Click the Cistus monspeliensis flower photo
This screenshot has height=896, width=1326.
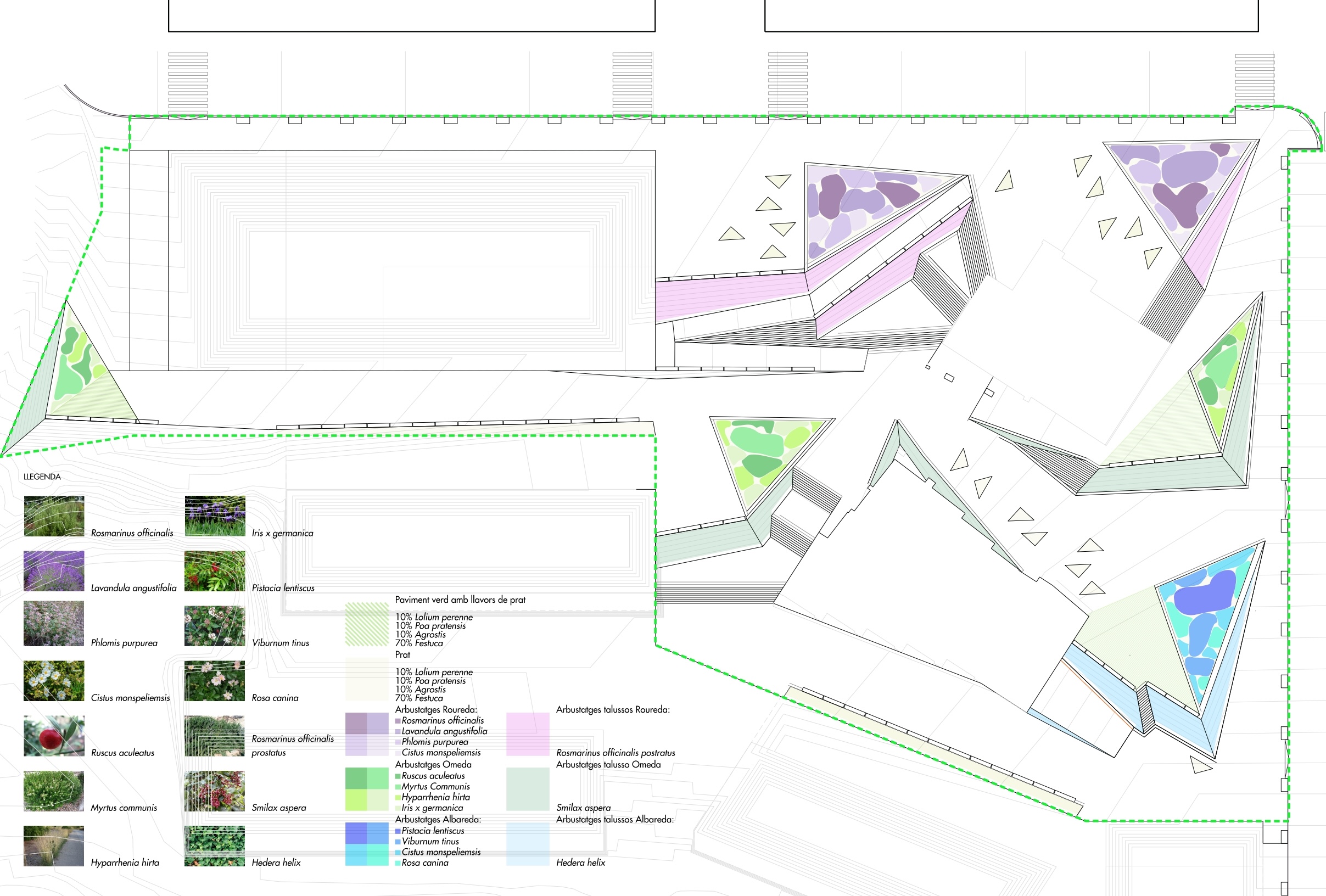click(54, 681)
